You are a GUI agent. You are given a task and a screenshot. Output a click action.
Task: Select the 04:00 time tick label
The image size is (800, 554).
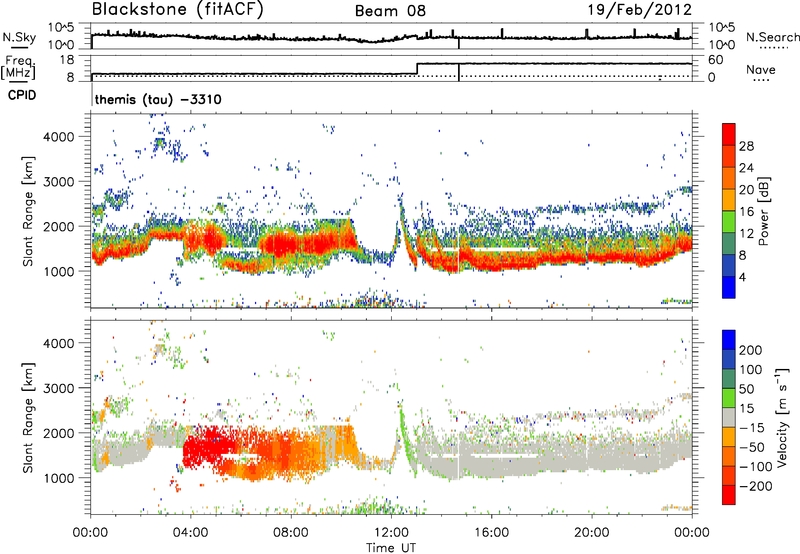point(190,533)
